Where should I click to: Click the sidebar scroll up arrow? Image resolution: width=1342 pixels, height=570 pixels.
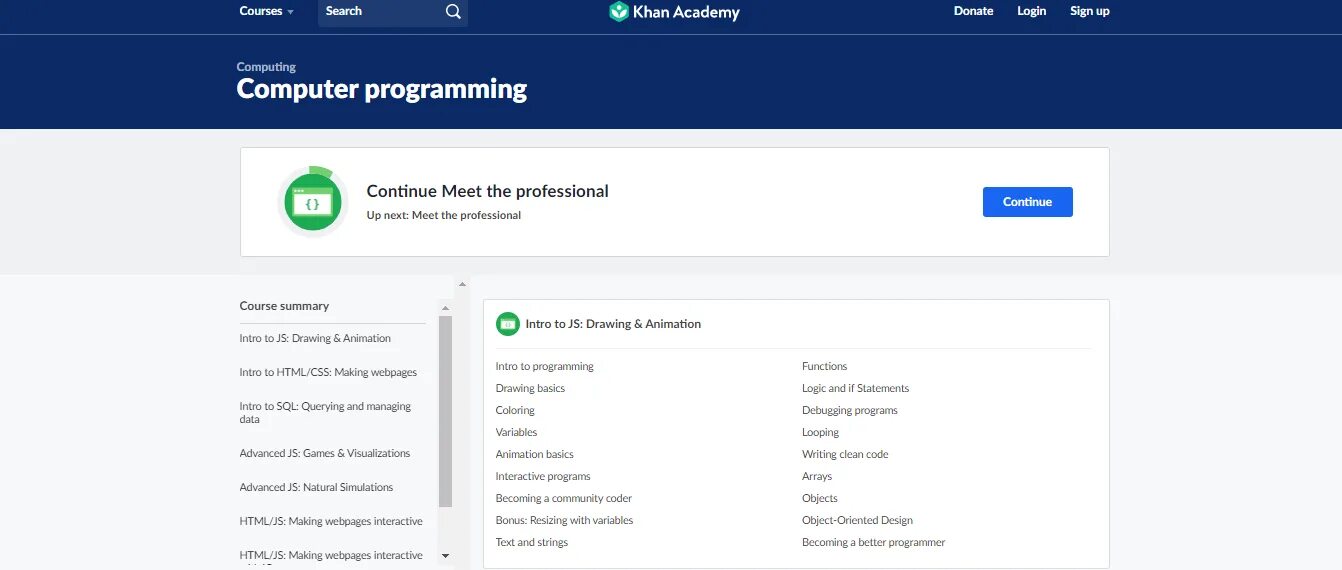(x=446, y=309)
